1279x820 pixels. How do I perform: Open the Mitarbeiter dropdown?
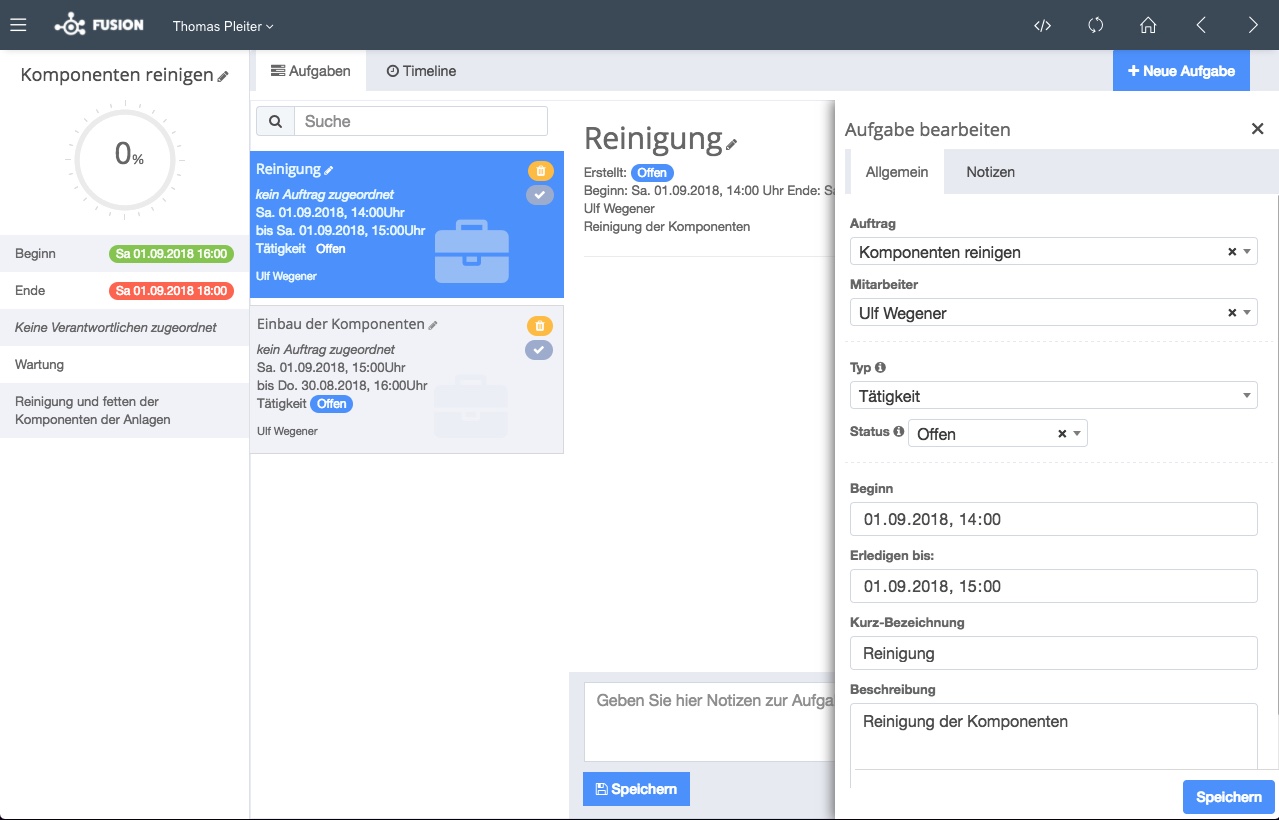[1054, 313]
